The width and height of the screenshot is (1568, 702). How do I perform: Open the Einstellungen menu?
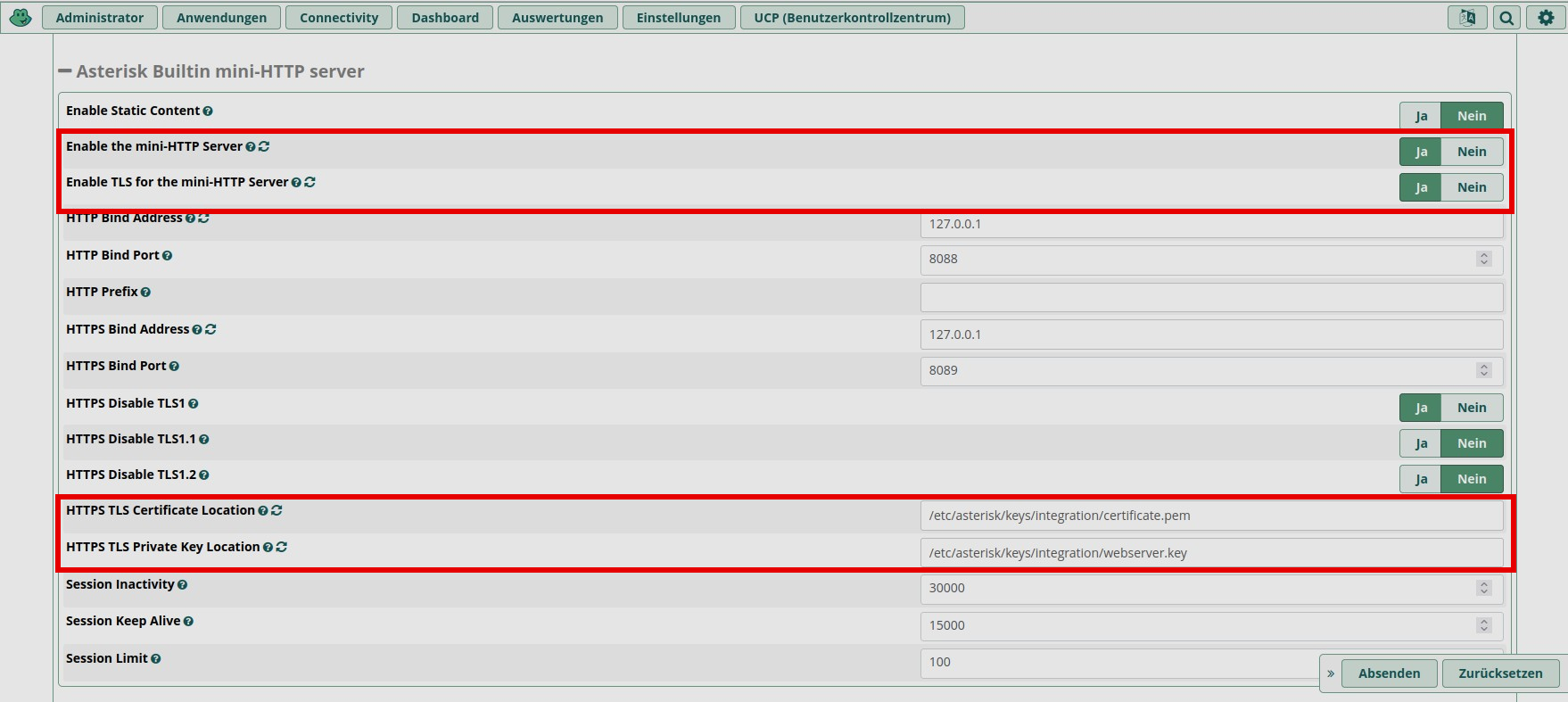point(678,18)
